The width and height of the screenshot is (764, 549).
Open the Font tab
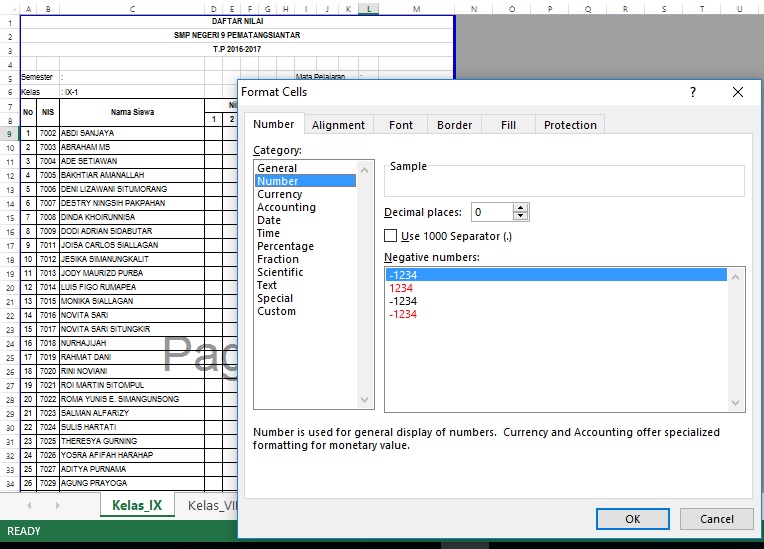click(x=401, y=125)
